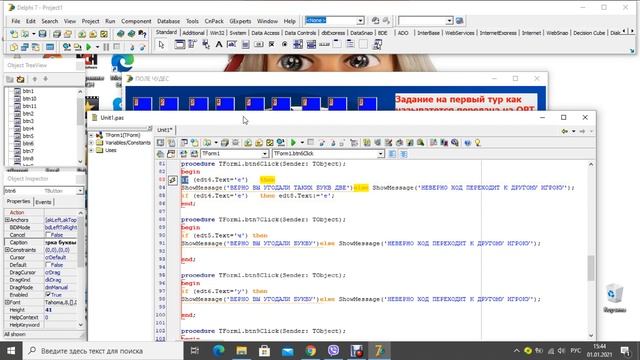Screen dimensions: 640x360
Task: Click the first icon after the TForm1.btn6Click dropdown
Action: tap(392, 154)
